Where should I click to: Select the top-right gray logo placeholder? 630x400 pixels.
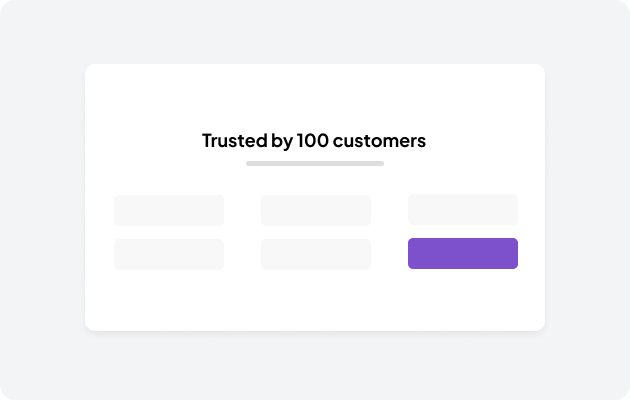(x=462, y=210)
